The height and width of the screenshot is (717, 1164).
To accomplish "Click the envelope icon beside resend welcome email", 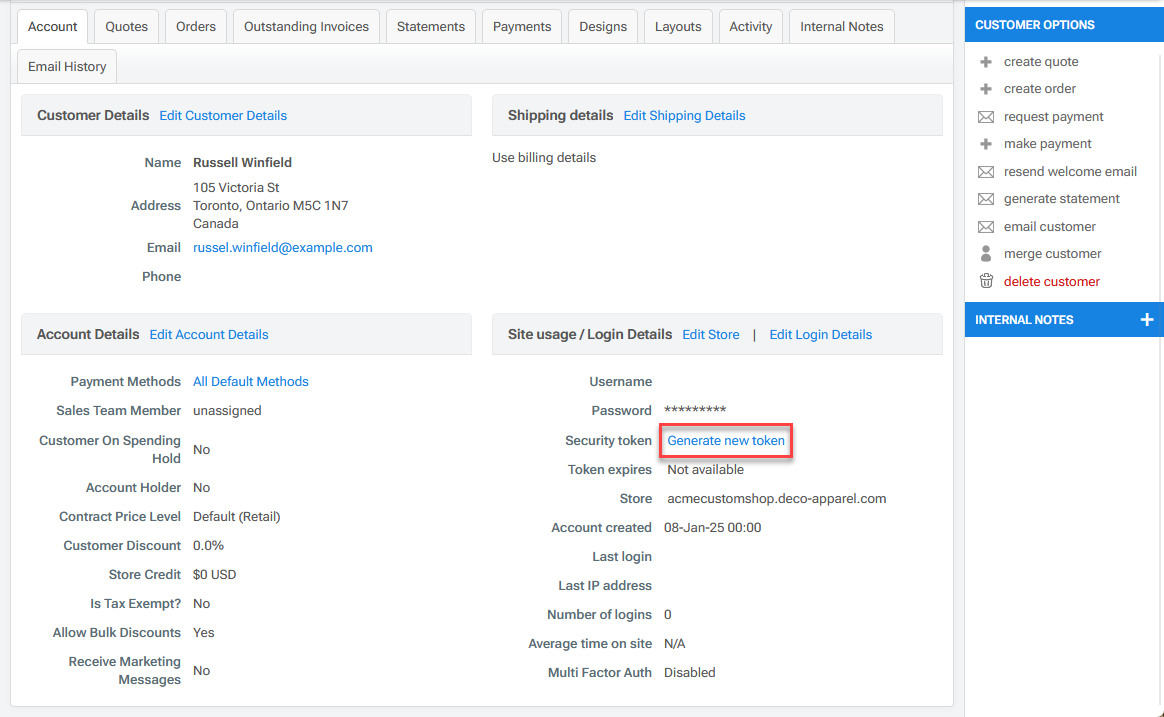I will (986, 172).
